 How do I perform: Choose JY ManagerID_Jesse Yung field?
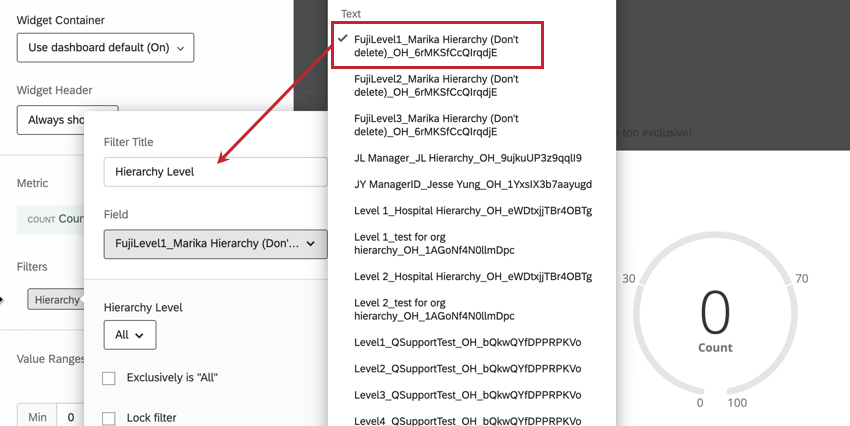point(472,184)
